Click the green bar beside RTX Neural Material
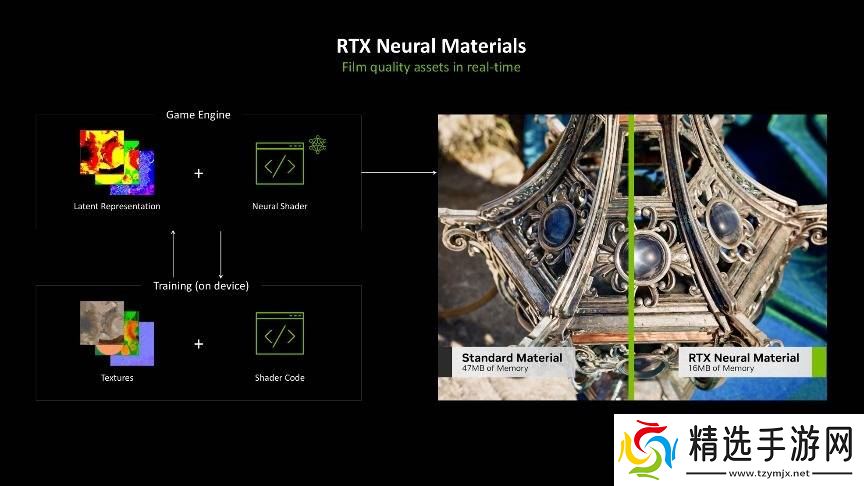864x486 pixels. point(818,361)
